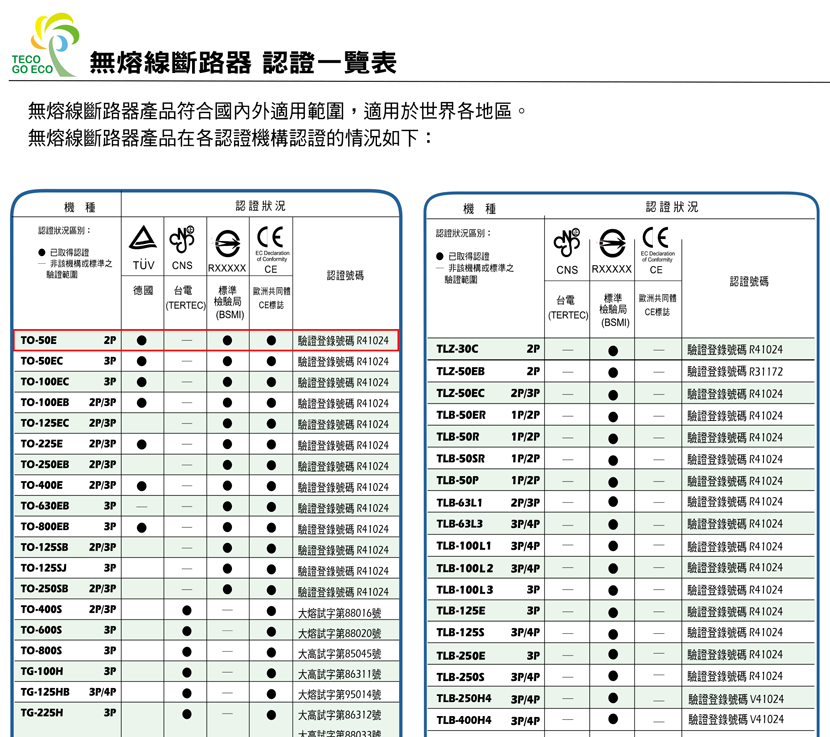The height and width of the screenshot is (737, 830).
Task: Click the "TLB-250E" model name
Action: pyautogui.click(x=461, y=655)
